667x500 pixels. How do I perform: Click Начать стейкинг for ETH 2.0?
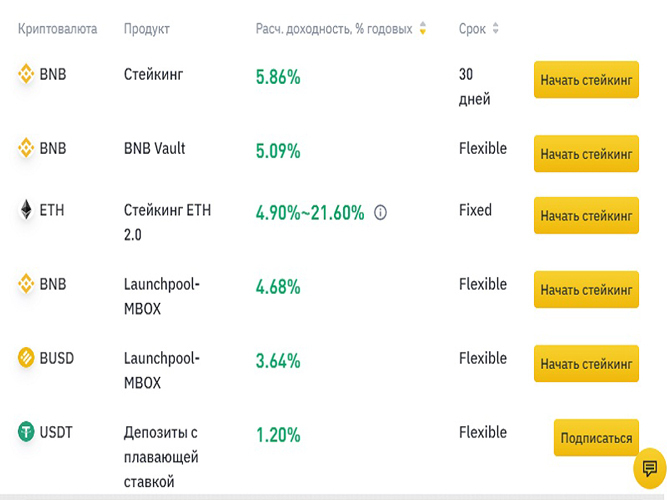[x=586, y=215]
